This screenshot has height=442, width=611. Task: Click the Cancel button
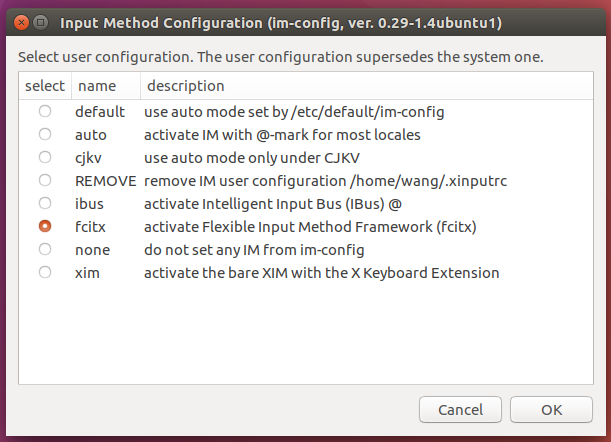[460, 410]
